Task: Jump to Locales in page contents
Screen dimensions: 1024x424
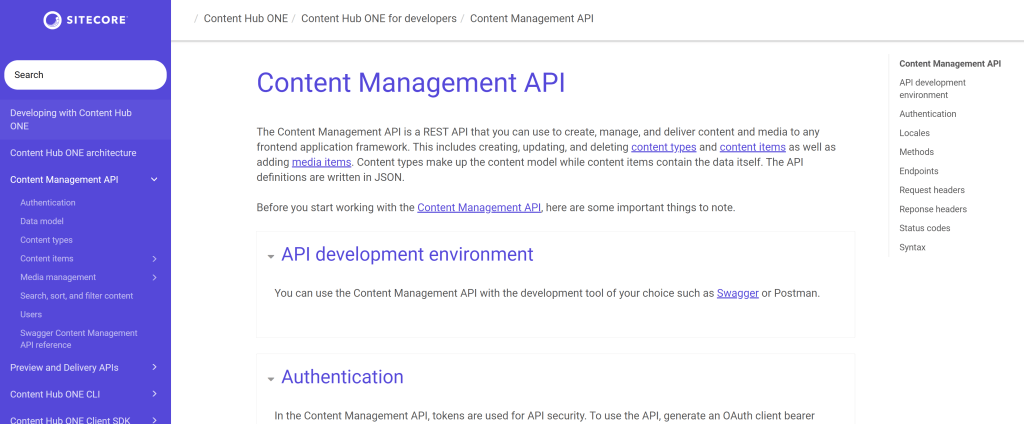Action: [x=914, y=133]
